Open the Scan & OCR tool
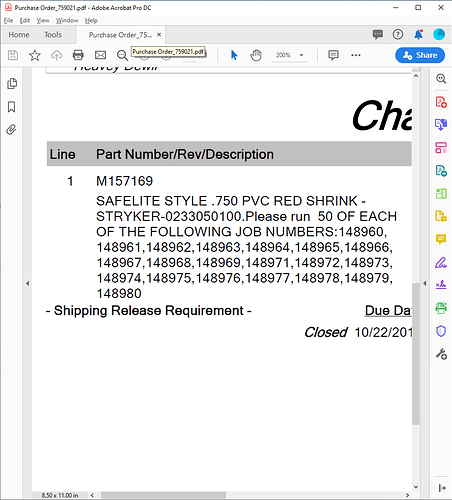Viewport: 452px width, 500px height. [441, 308]
